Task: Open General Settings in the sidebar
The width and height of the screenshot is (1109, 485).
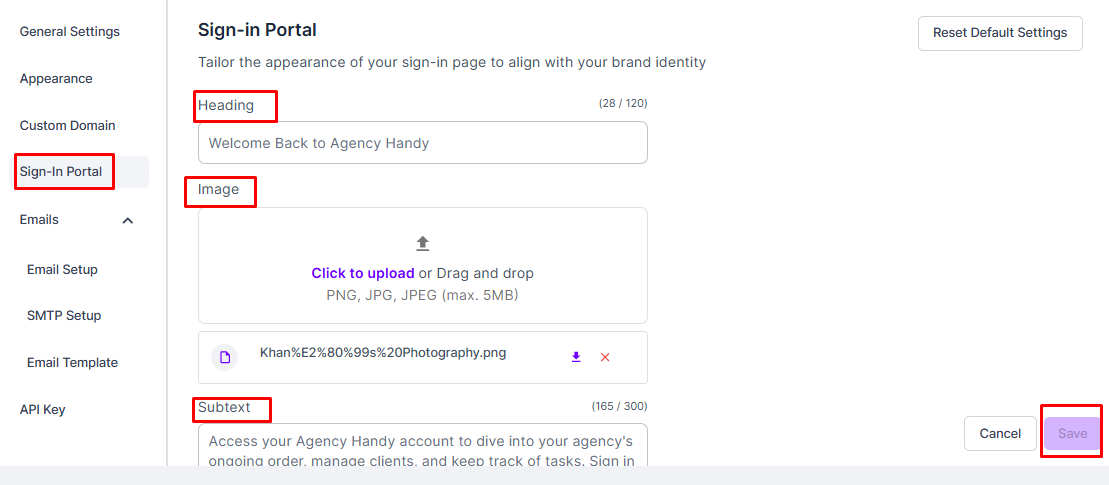Action: [x=70, y=32]
